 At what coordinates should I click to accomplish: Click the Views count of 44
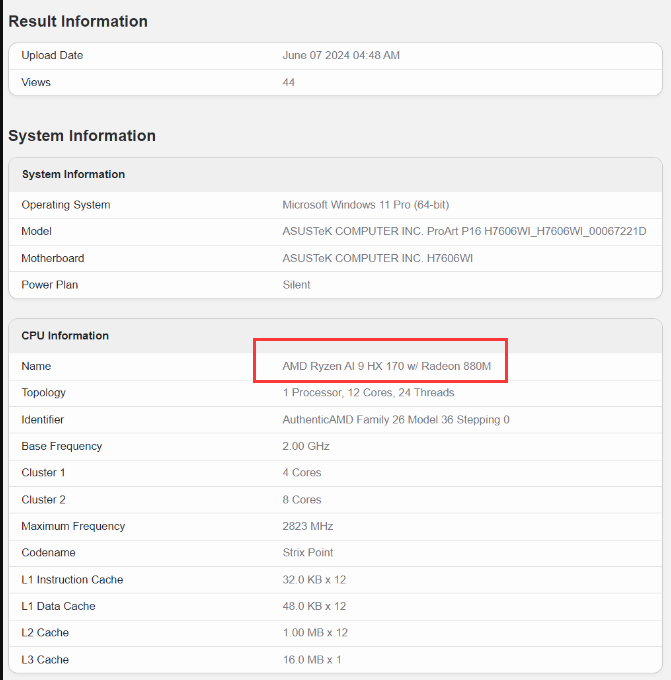[x=289, y=82]
